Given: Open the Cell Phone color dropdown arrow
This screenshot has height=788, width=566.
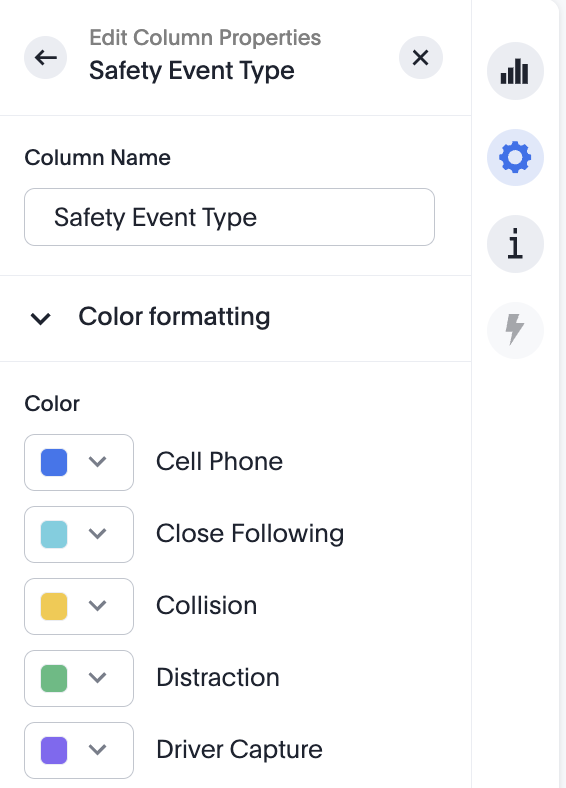Looking at the screenshot, I should (x=97, y=462).
